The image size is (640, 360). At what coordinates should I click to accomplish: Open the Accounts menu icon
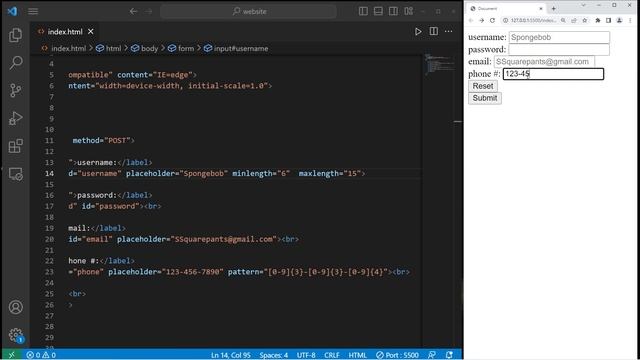pos(16,307)
